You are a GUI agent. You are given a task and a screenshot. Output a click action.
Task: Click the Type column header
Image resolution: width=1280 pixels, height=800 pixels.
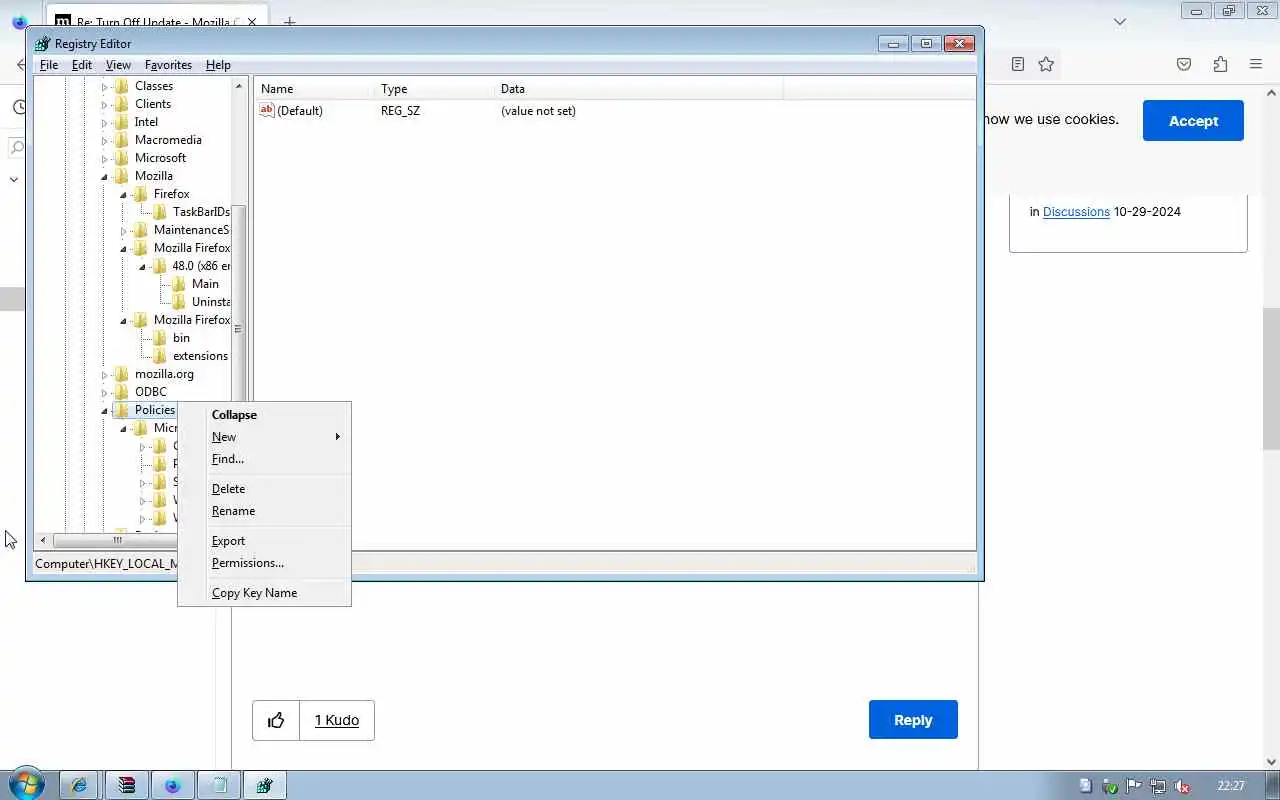click(434, 89)
